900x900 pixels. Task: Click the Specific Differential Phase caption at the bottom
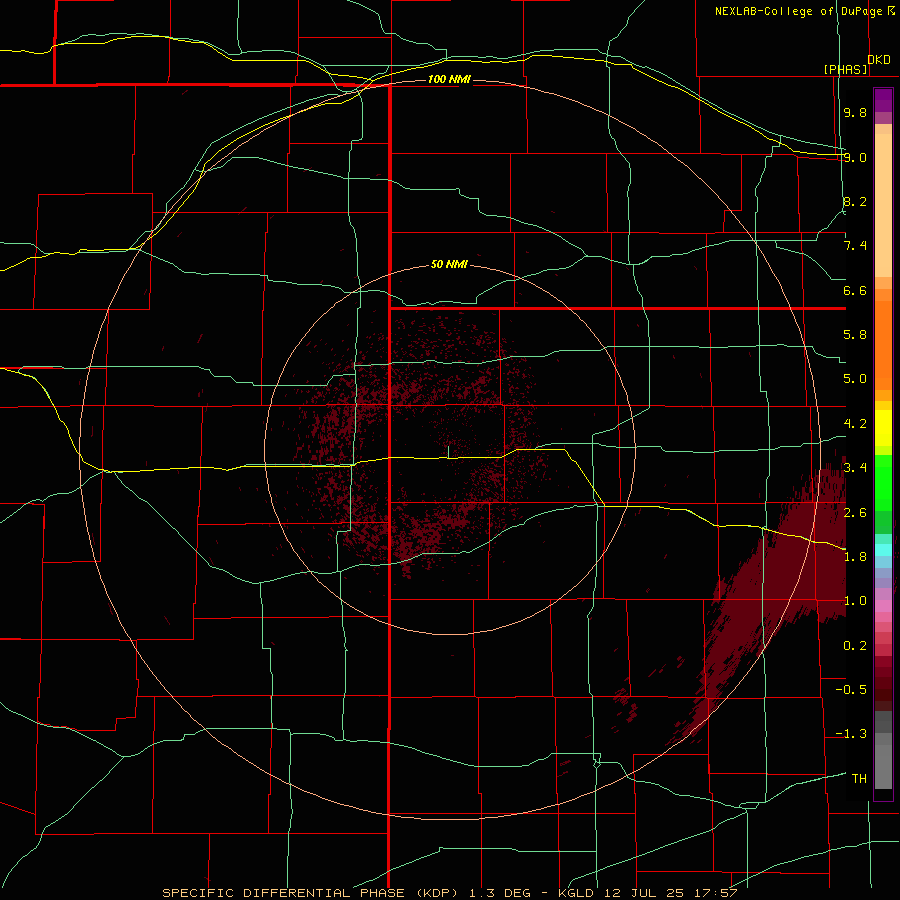(x=449, y=893)
